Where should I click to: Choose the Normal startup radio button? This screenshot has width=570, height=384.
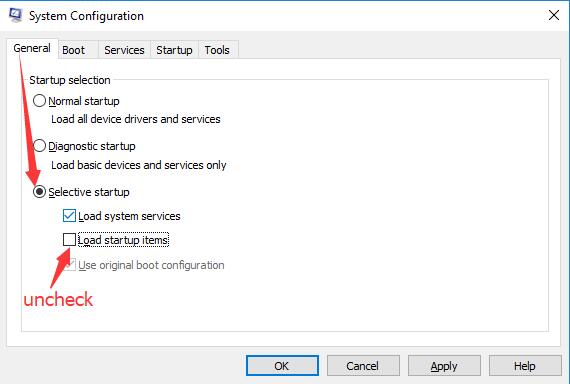(39, 101)
